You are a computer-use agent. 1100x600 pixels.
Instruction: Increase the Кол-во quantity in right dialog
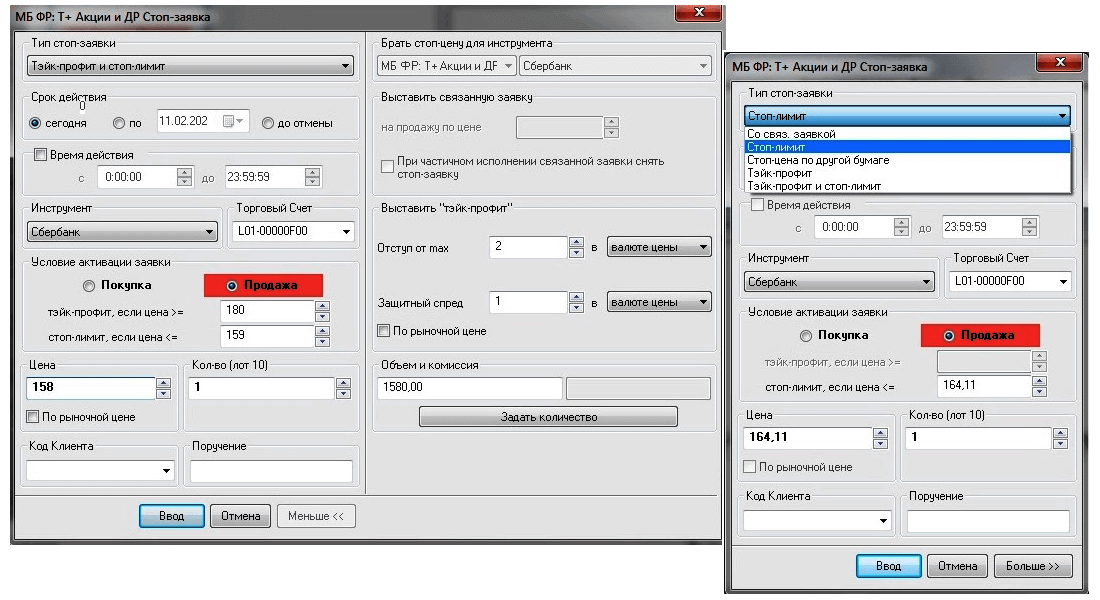click(x=1059, y=433)
